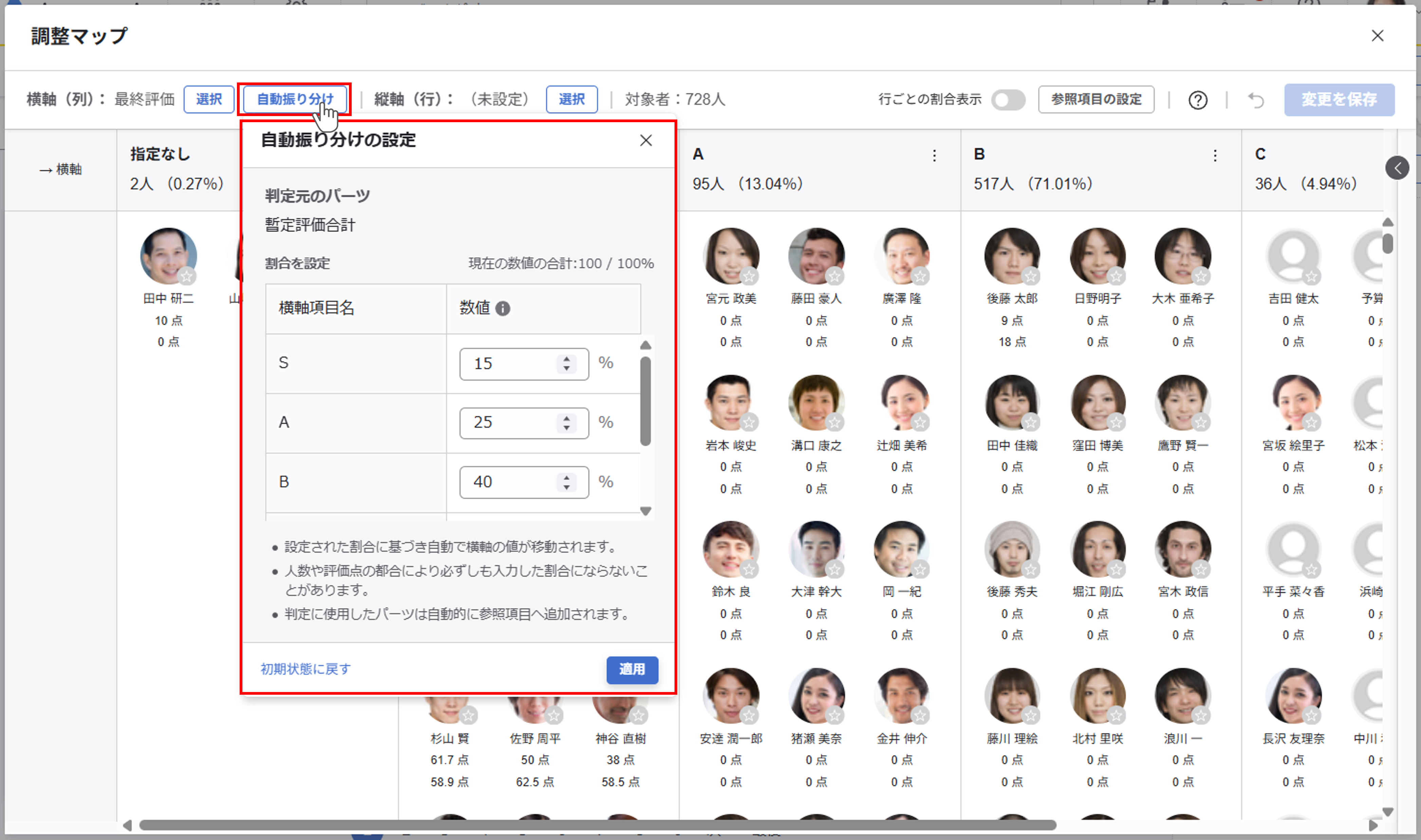This screenshot has width=1421, height=840.
Task: Open the info tooltip beside 数値 header
Action: pos(504,309)
